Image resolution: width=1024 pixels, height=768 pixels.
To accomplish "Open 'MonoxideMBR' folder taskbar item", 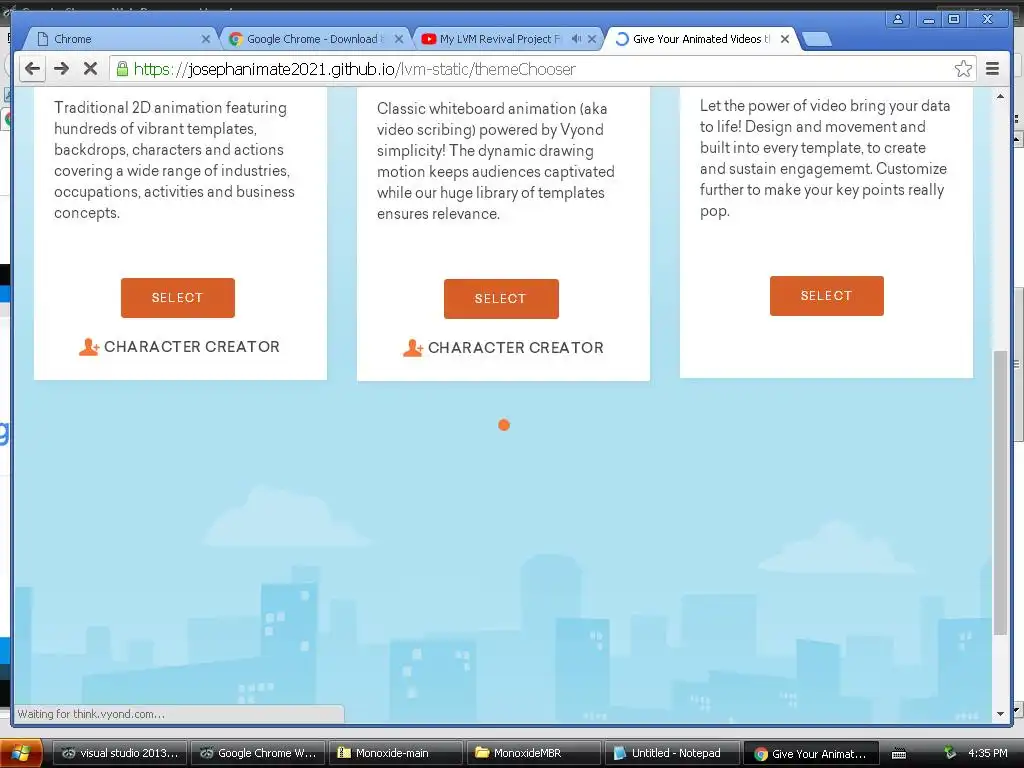I will pyautogui.click(x=534, y=753).
